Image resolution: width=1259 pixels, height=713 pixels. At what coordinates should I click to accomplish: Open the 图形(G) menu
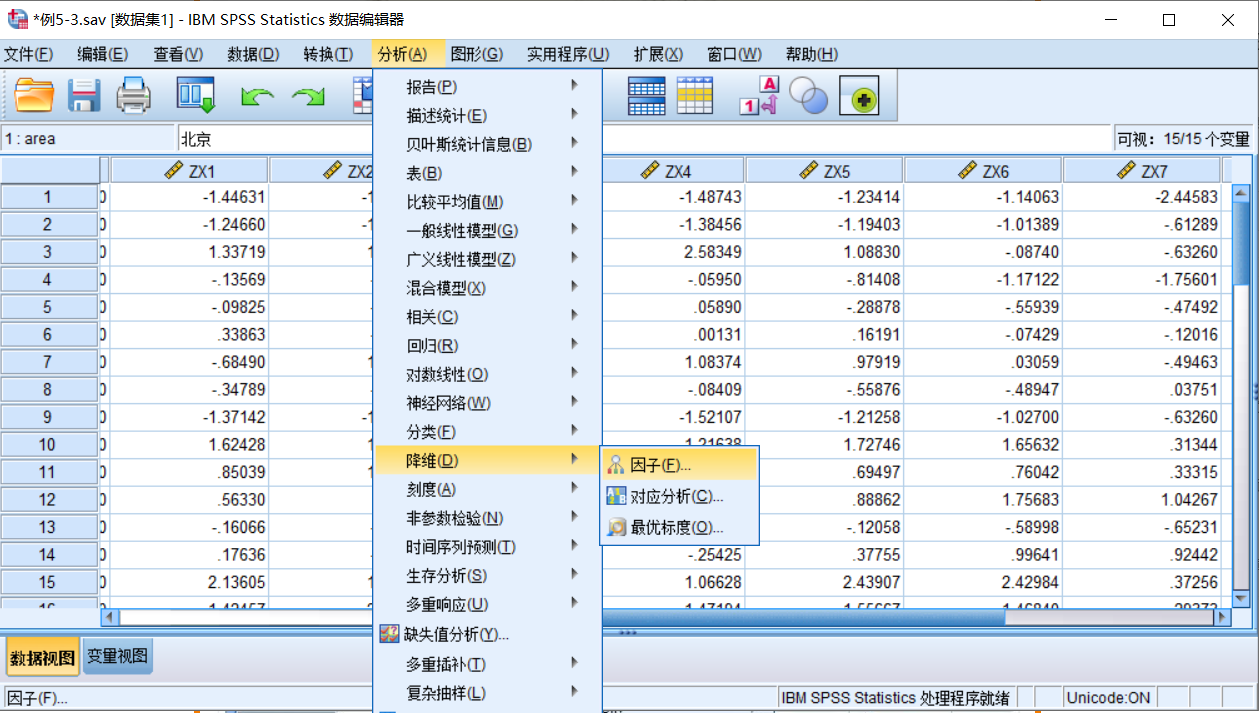click(x=476, y=54)
